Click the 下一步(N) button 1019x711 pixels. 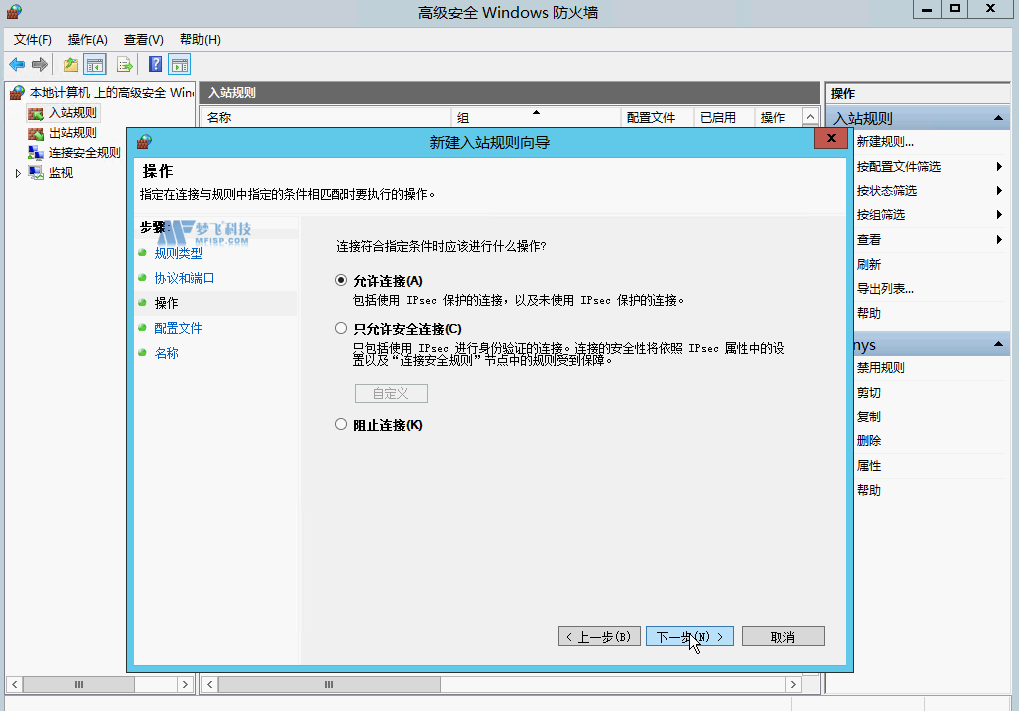pos(689,636)
